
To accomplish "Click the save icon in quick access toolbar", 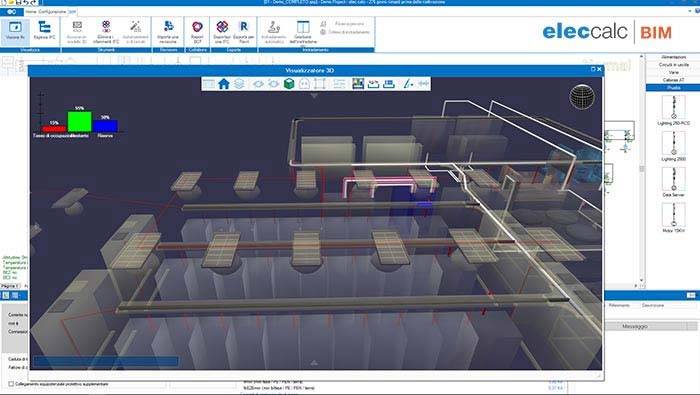I will [x=18, y=2].
